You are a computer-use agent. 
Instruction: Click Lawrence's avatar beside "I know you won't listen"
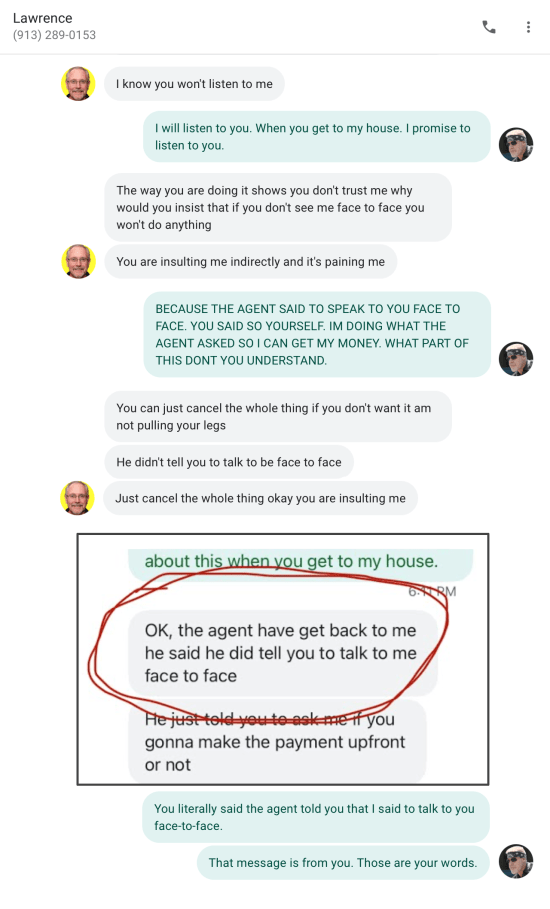(x=78, y=84)
